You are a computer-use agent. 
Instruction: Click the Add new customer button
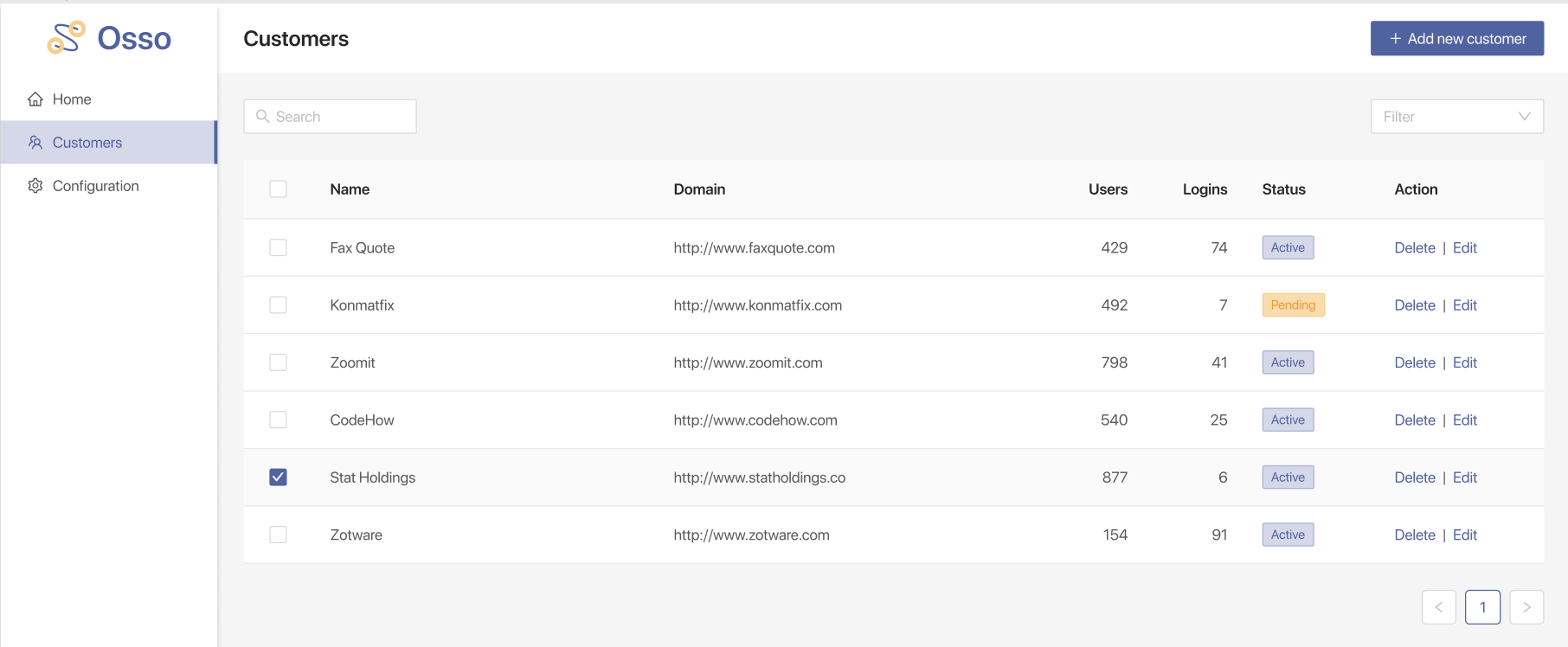pyautogui.click(x=1456, y=39)
